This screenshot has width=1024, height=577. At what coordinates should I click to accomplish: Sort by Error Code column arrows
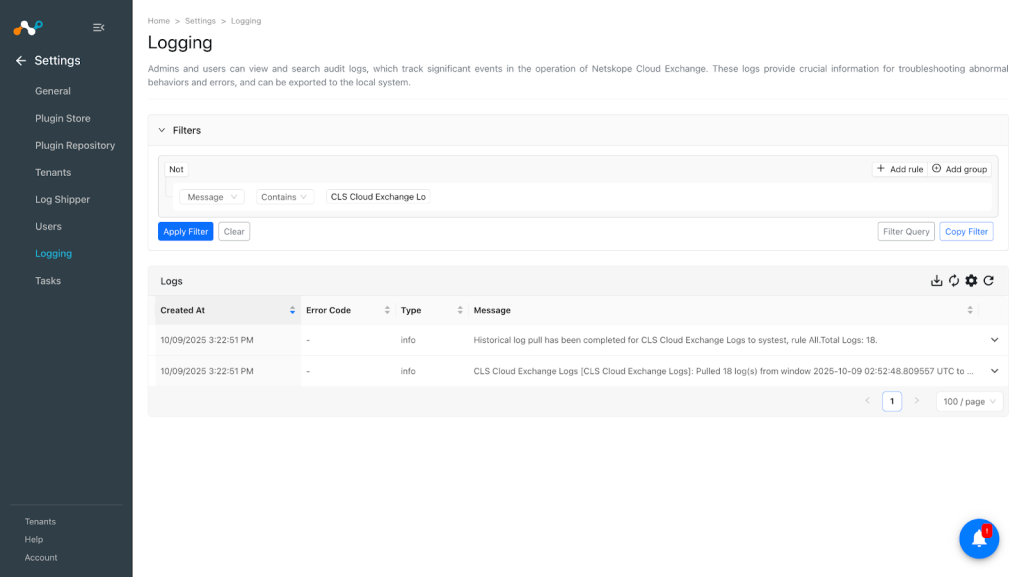click(x=387, y=311)
